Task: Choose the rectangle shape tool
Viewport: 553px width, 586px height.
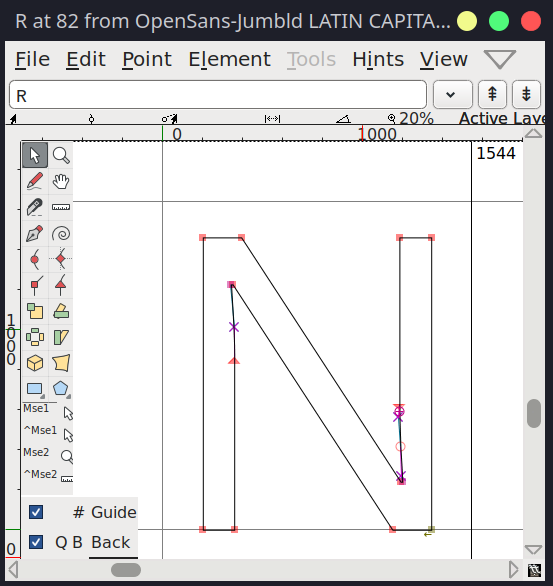Action: pyautogui.click(x=35, y=389)
